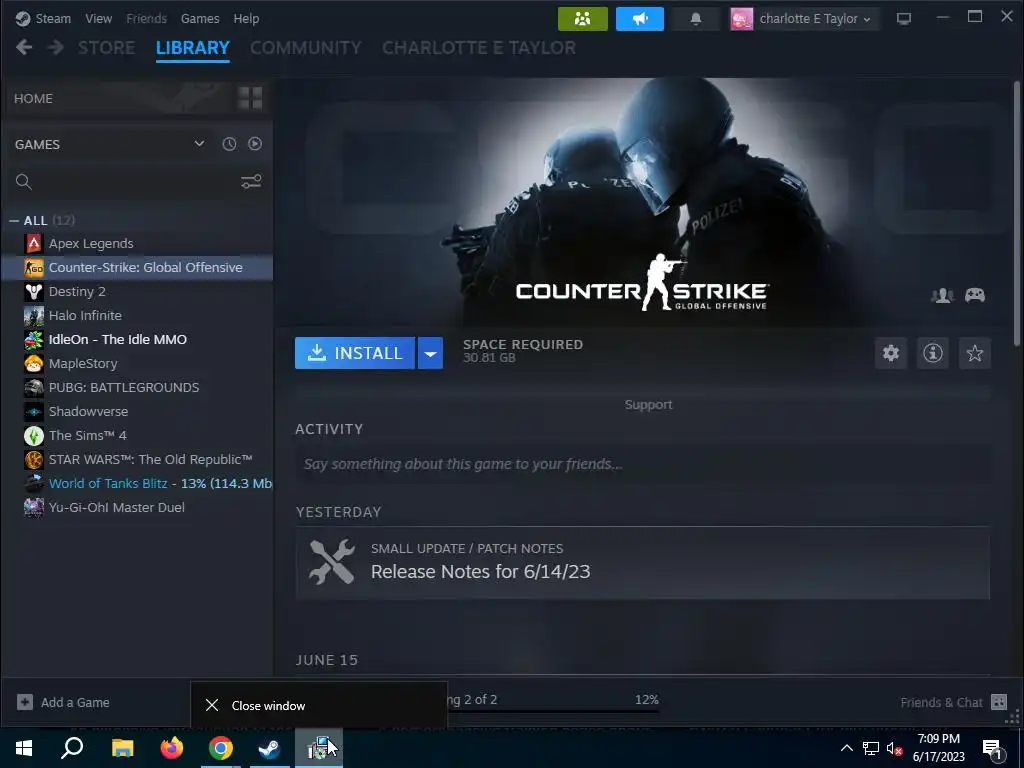Click the main content vertical scrollbar
The height and width of the screenshot is (768, 1024).
pos(1017,214)
